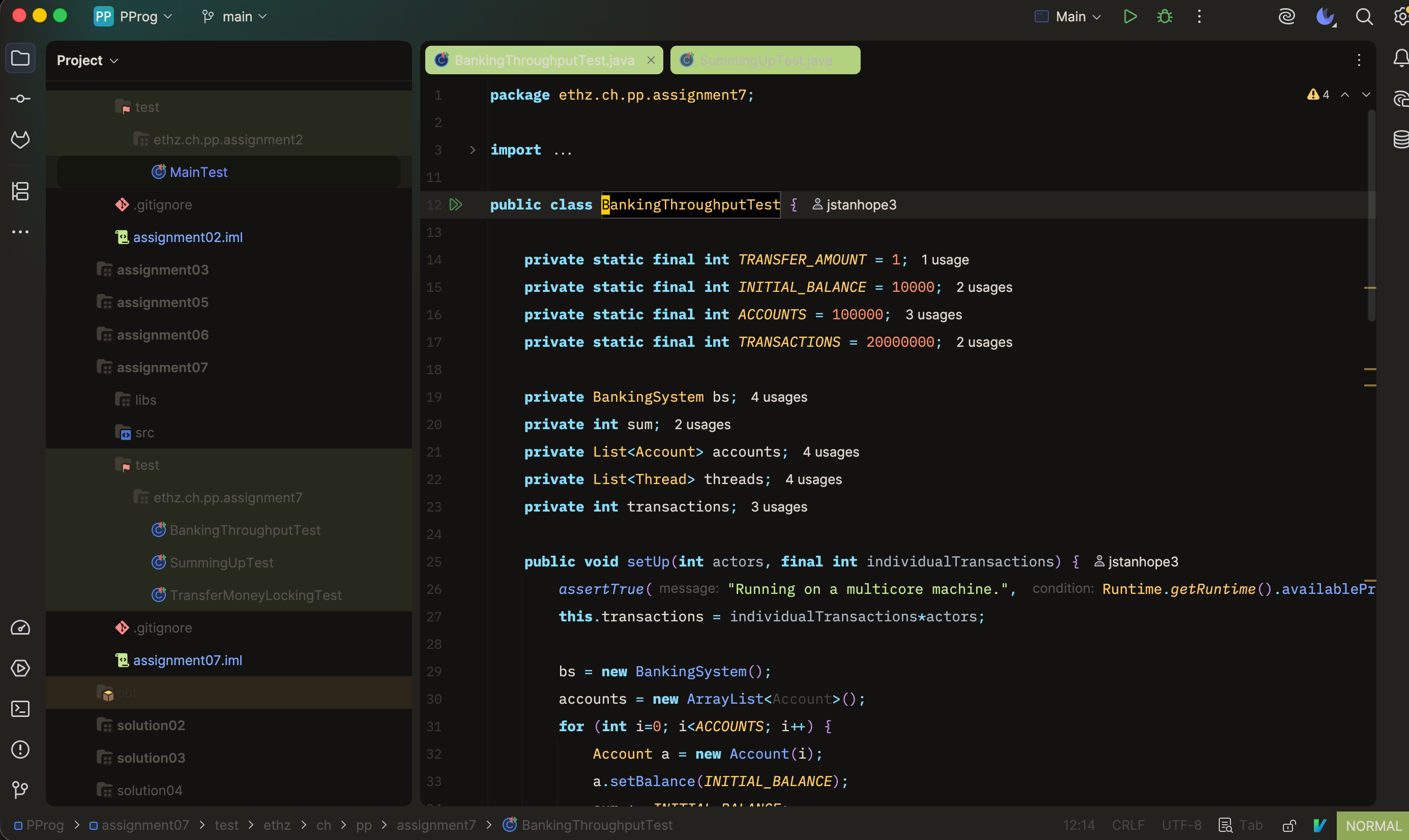The height and width of the screenshot is (840, 1409).
Task: Open editor tabs options menu
Action: tap(1359, 60)
